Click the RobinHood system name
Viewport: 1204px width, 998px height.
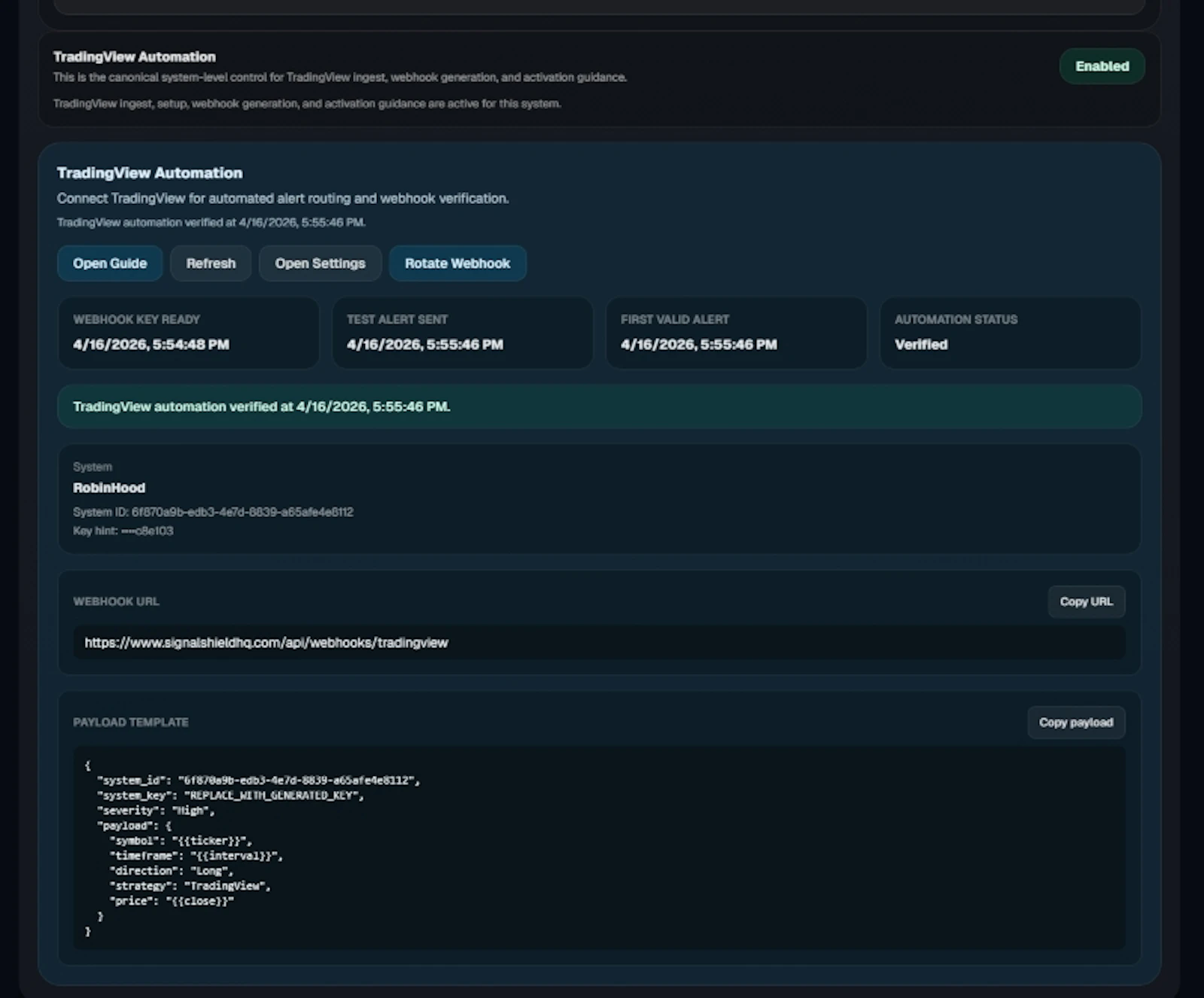coord(109,488)
